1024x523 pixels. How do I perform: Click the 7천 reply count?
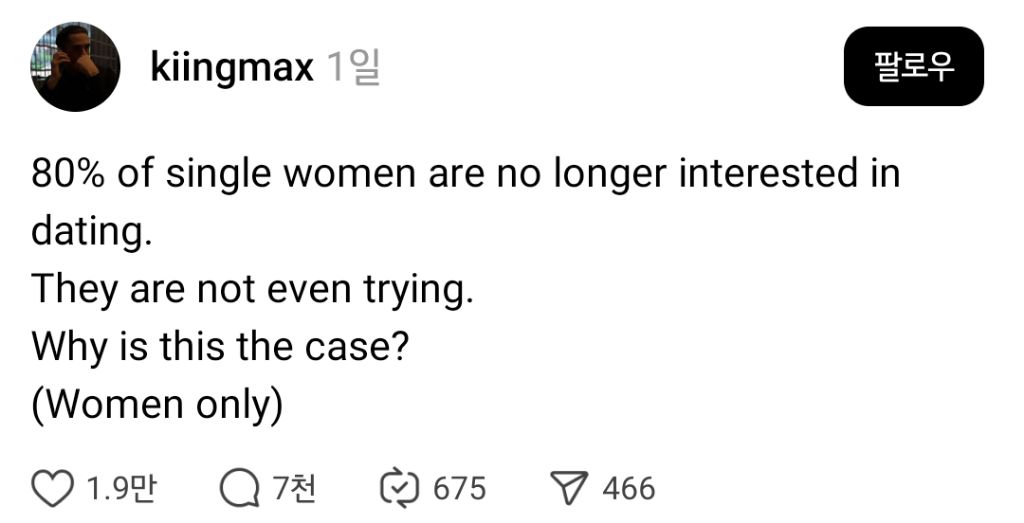tap(294, 488)
